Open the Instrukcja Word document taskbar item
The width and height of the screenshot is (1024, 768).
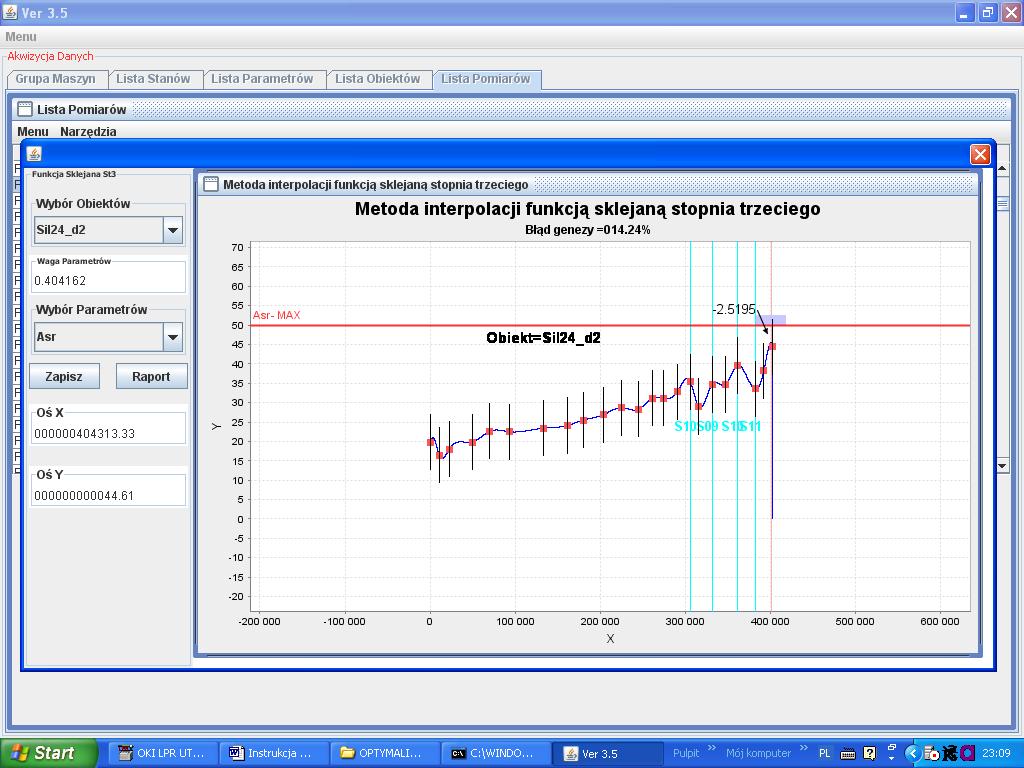coord(274,753)
